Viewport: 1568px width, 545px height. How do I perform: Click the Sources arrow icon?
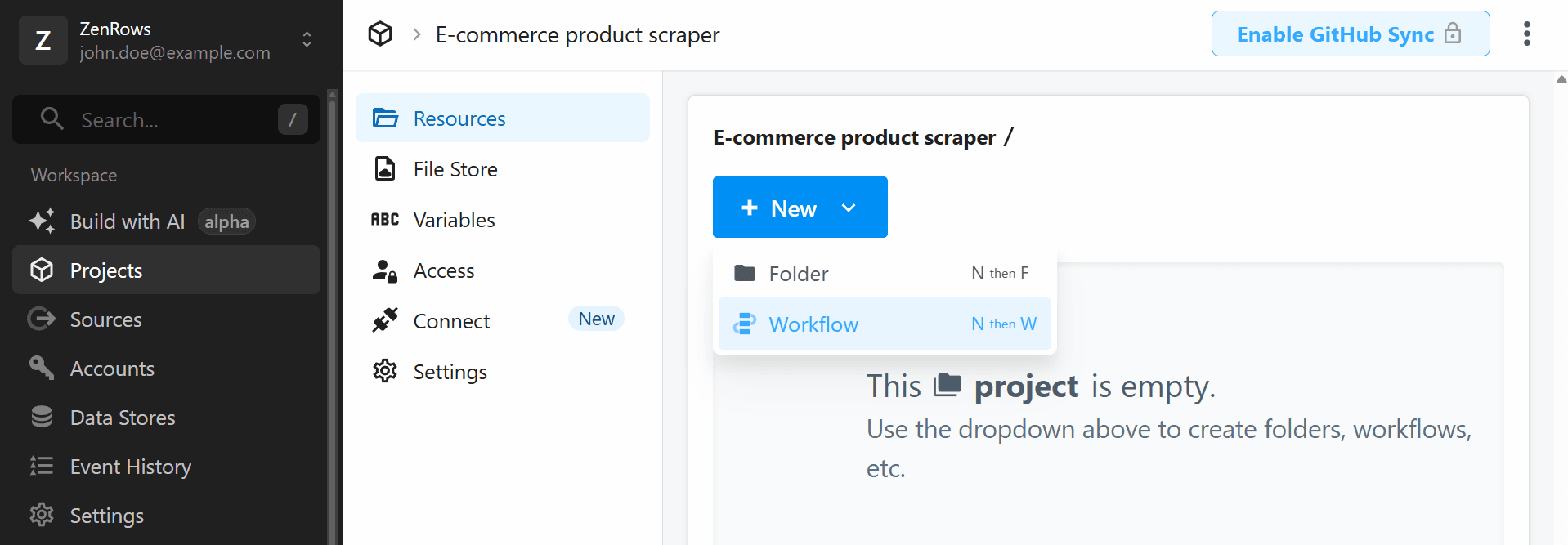(x=42, y=319)
